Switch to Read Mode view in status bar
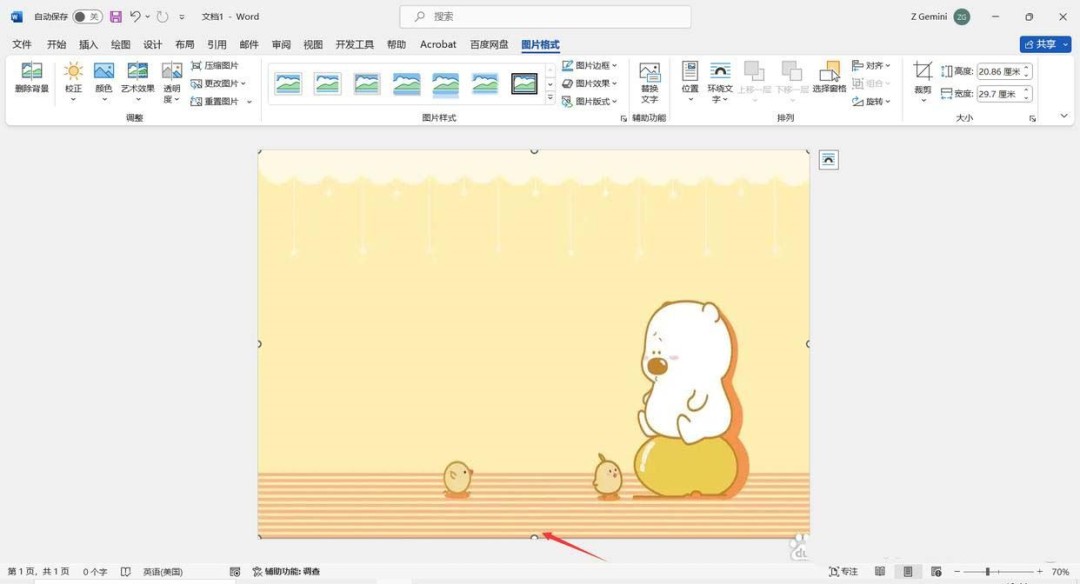1080x584 pixels. (x=879, y=571)
